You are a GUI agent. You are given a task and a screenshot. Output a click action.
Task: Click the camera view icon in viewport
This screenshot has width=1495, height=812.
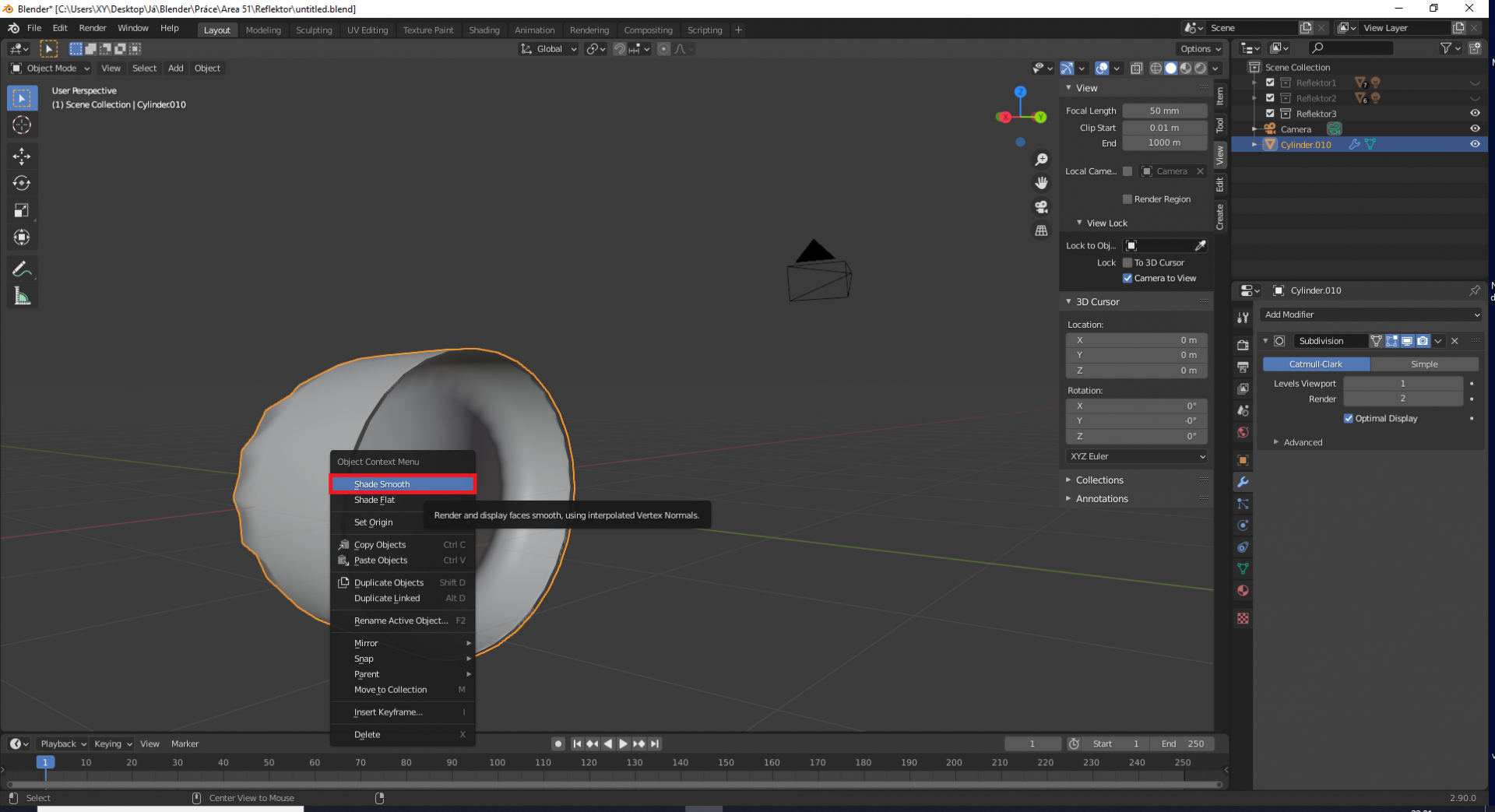click(1041, 207)
